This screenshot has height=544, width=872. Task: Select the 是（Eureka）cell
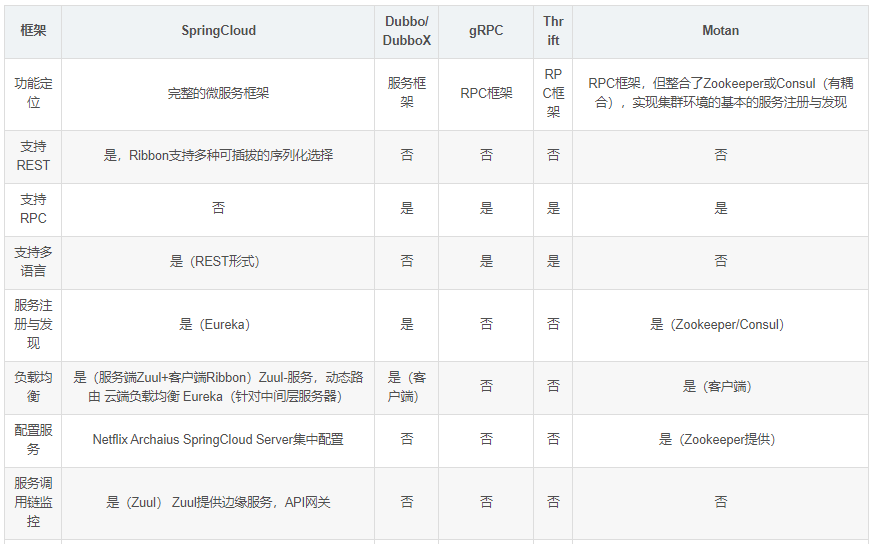click(218, 324)
